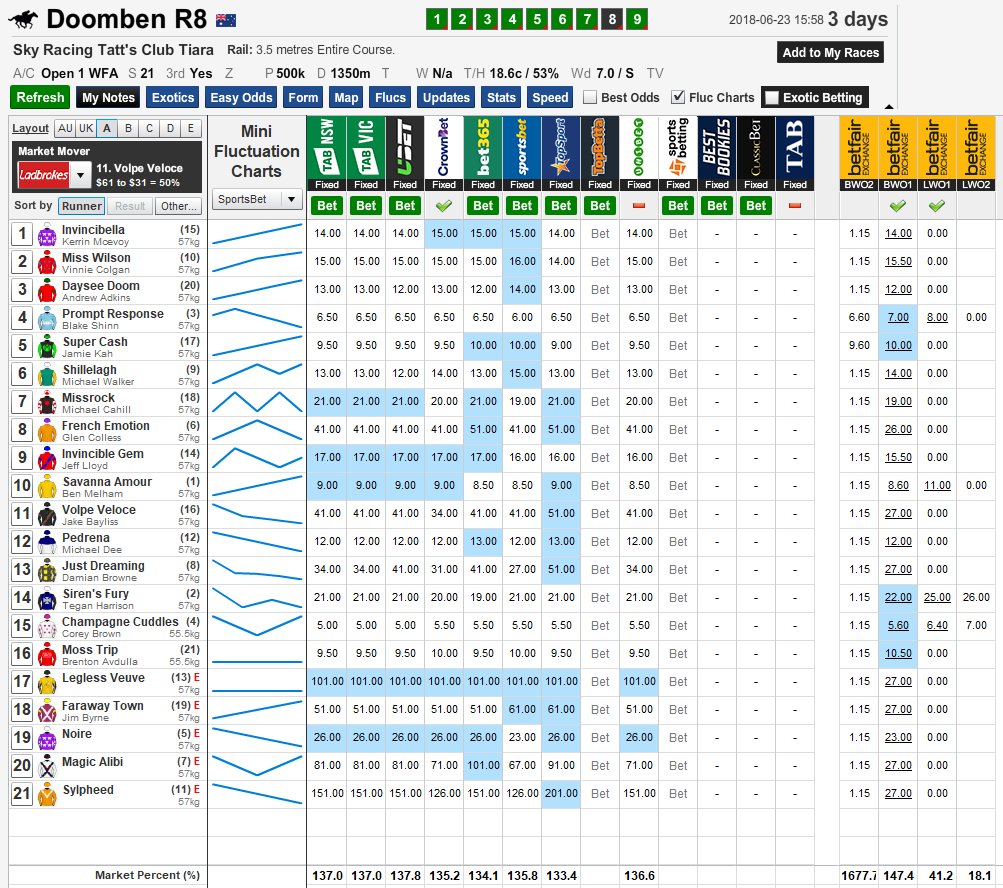Click the galloping horse icon by title
The image size is (1003, 888).
coord(24,20)
